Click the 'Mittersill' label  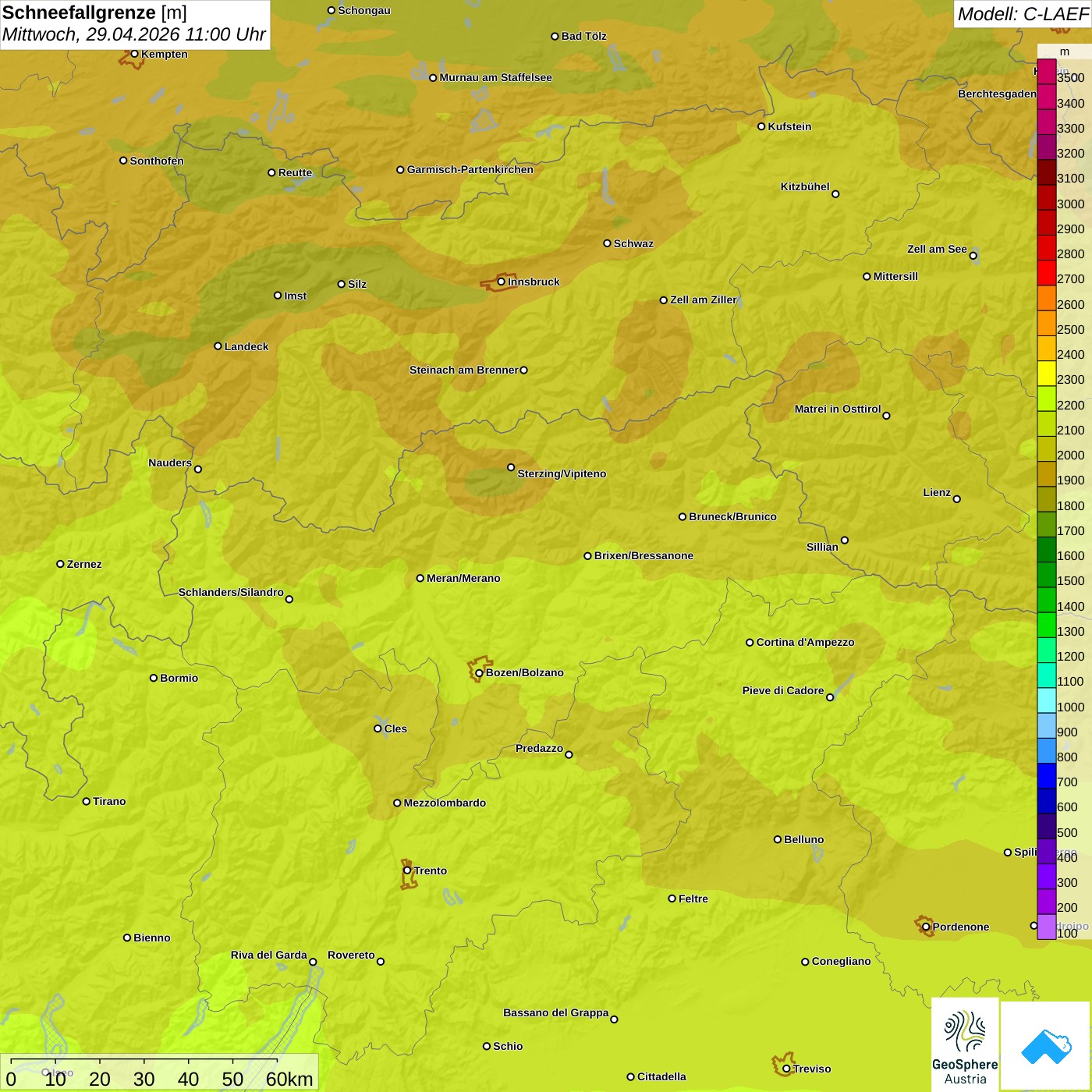click(895, 276)
